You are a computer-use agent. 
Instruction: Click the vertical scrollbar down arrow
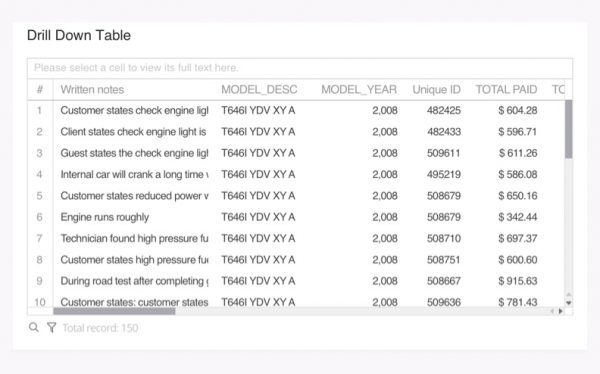[569, 303]
